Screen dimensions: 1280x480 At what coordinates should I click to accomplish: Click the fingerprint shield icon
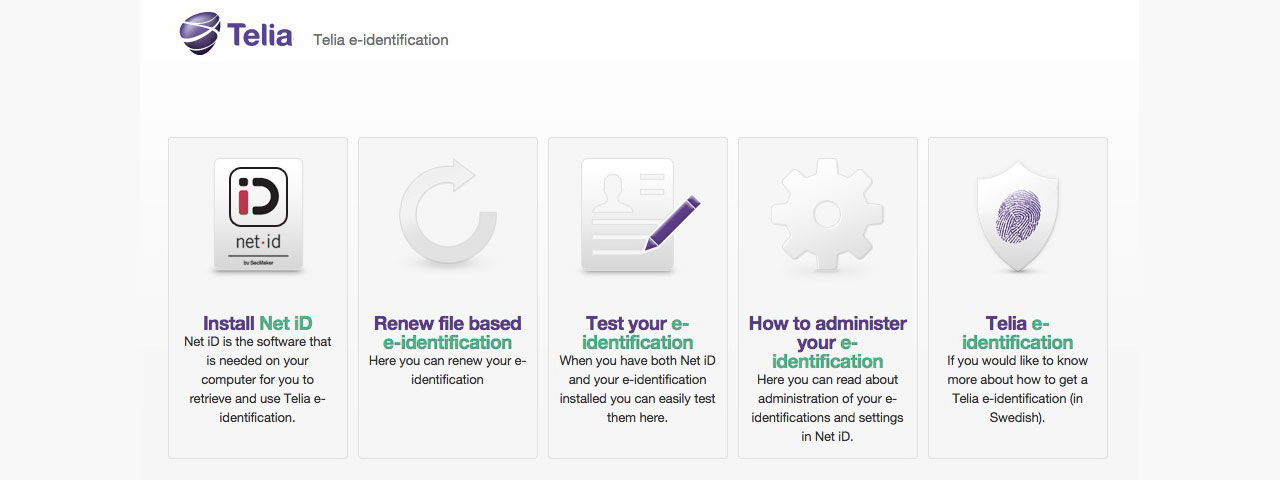1017,215
